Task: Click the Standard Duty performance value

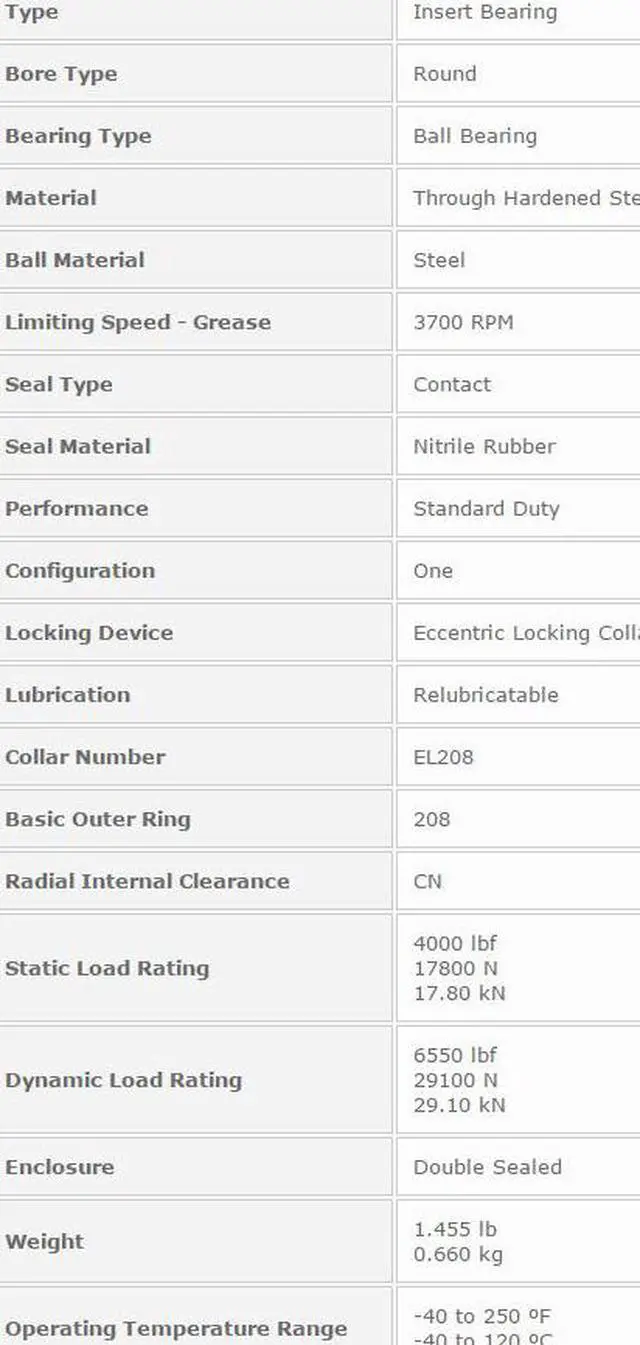Action: point(486,508)
